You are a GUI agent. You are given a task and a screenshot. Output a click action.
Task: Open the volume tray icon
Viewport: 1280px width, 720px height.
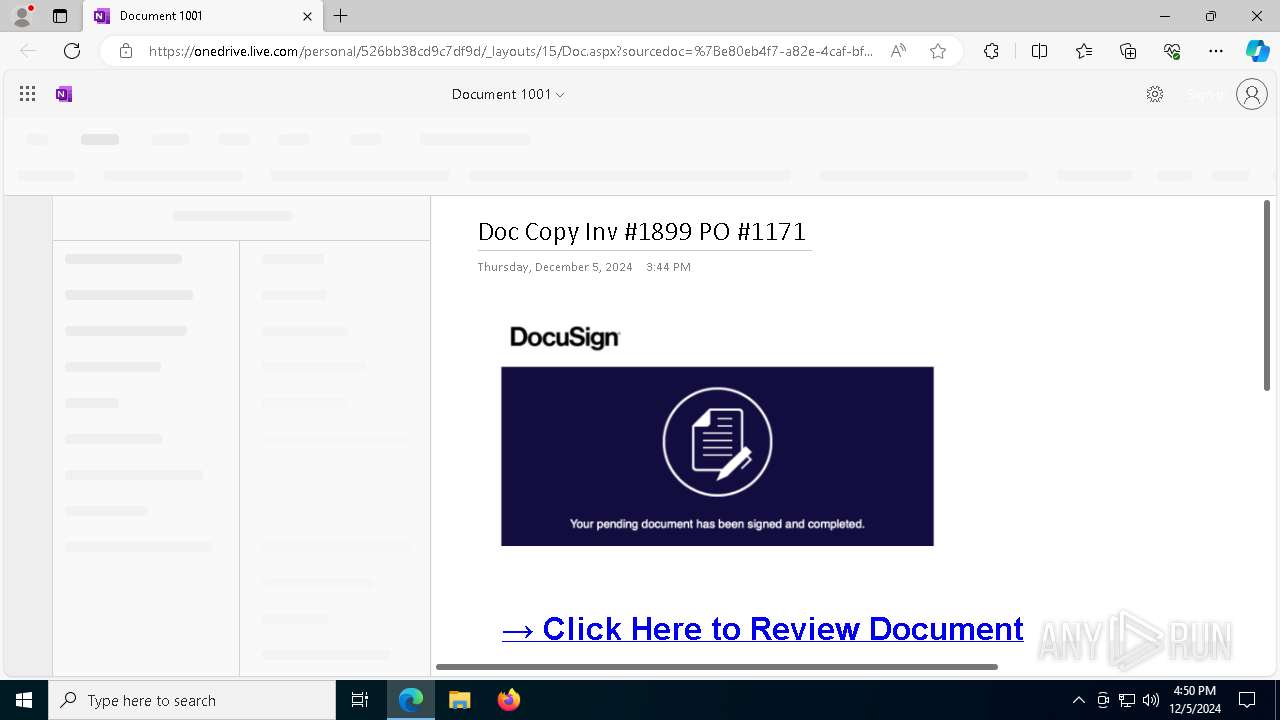click(x=1151, y=700)
